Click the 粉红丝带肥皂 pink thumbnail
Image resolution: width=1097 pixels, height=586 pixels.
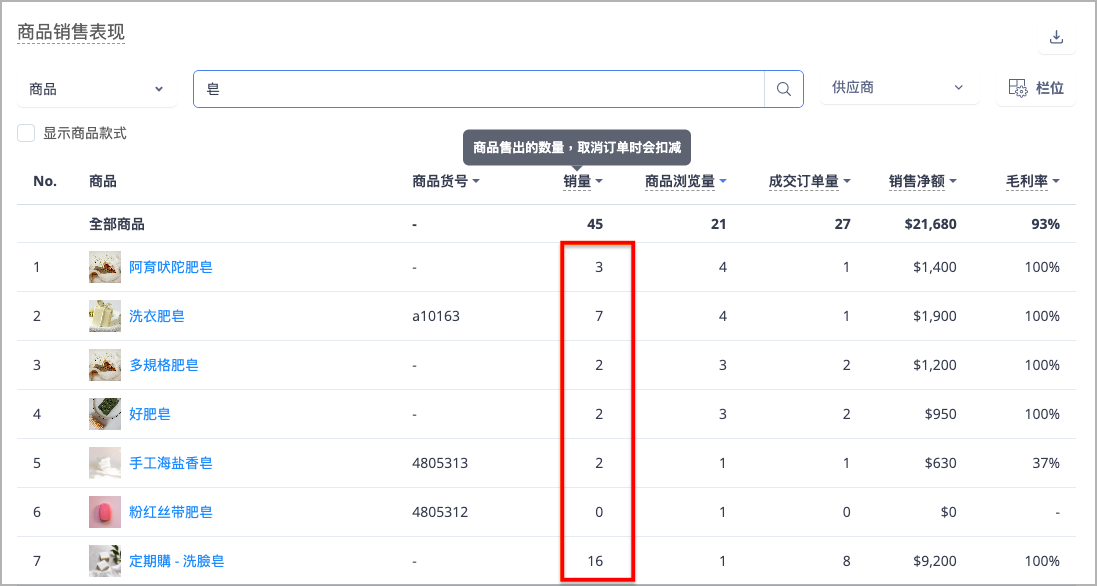click(x=105, y=512)
